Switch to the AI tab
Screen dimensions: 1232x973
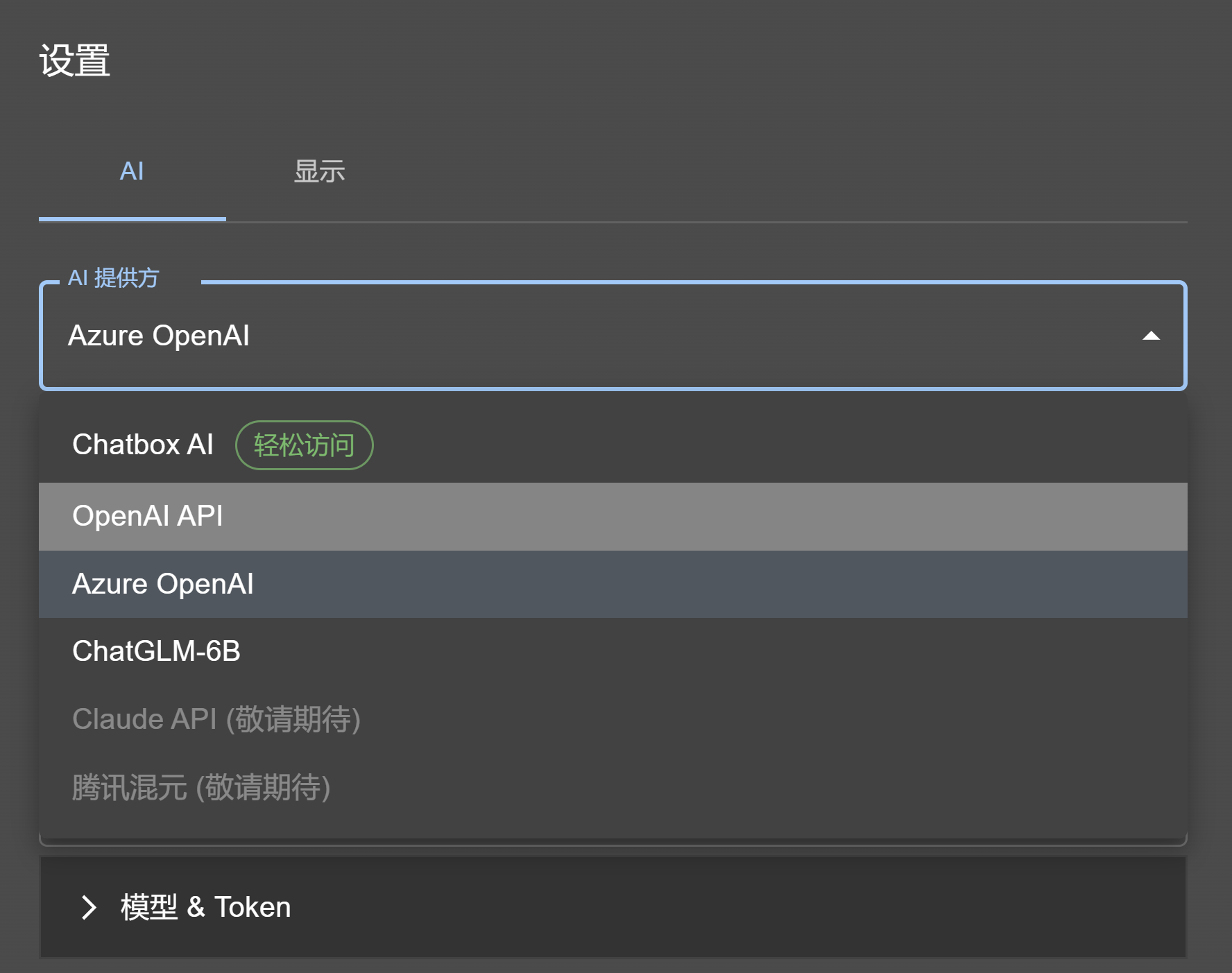coord(132,172)
